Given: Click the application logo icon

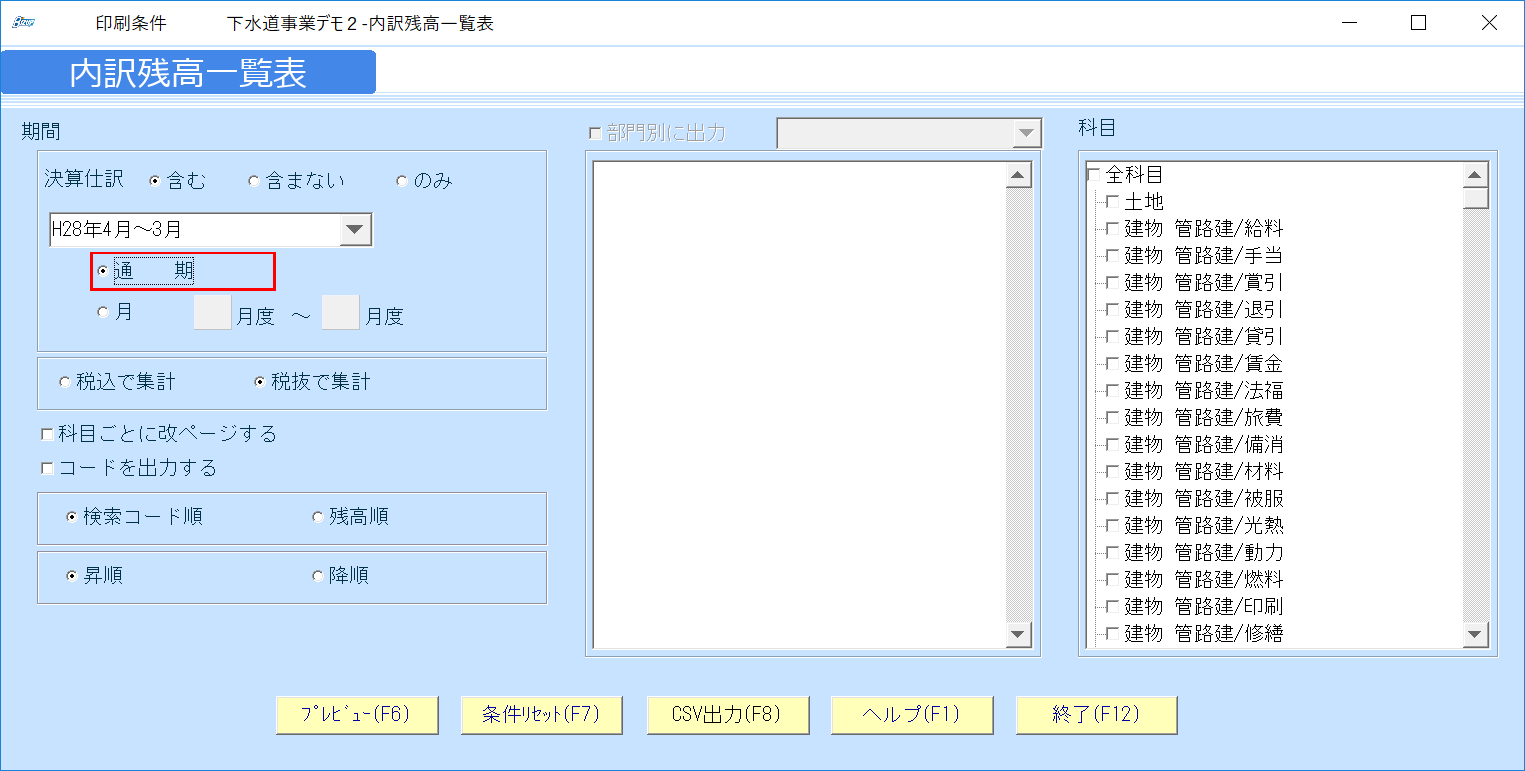Looking at the screenshot, I should 22,20.
